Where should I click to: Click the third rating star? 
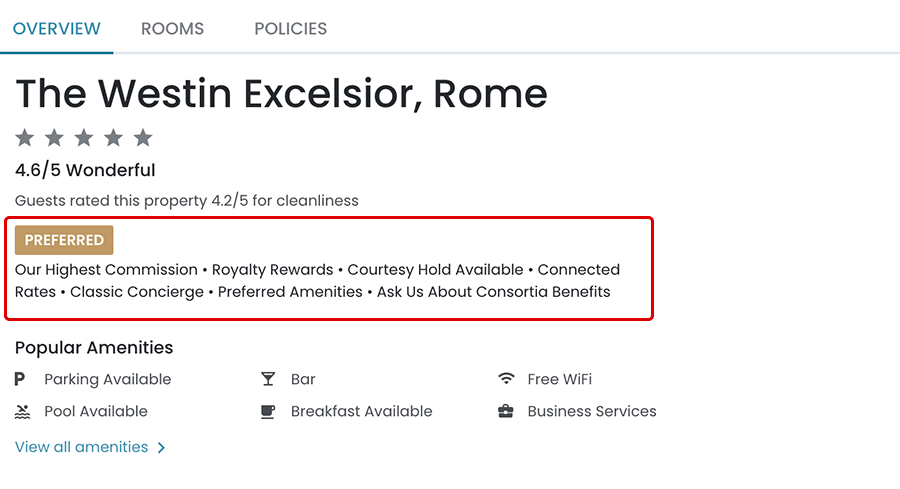click(x=84, y=137)
